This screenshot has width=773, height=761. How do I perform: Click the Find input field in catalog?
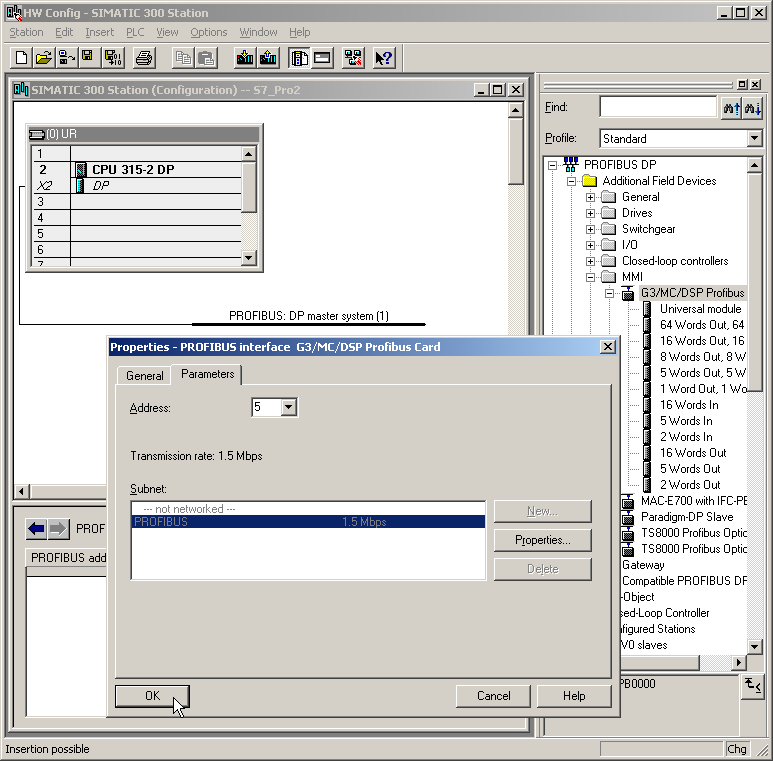coord(658,107)
